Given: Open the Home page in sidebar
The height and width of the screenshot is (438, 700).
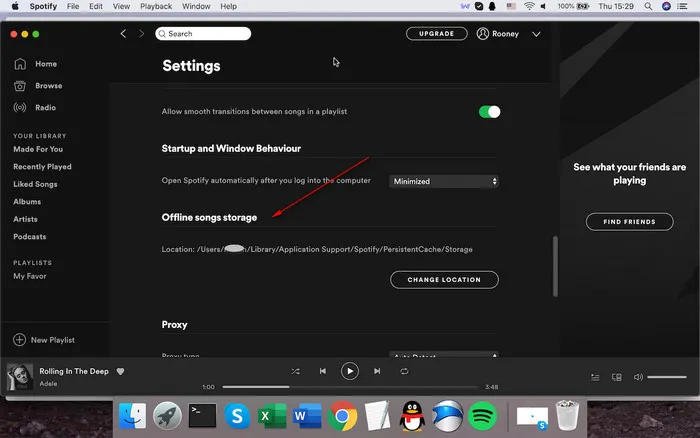Looking at the screenshot, I should pos(36,64).
